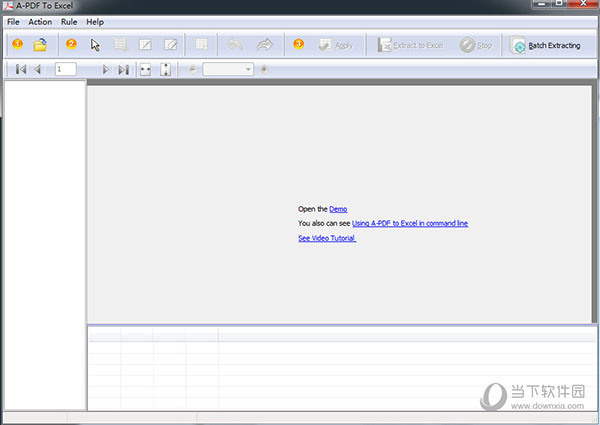Zoom out with left zoom icon

point(192,69)
